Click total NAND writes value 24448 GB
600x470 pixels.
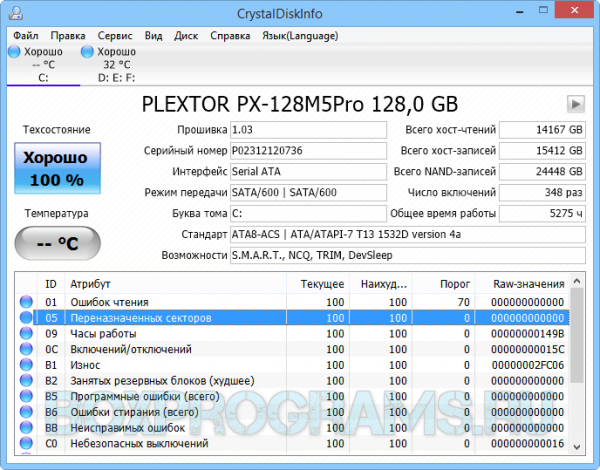click(x=542, y=171)
